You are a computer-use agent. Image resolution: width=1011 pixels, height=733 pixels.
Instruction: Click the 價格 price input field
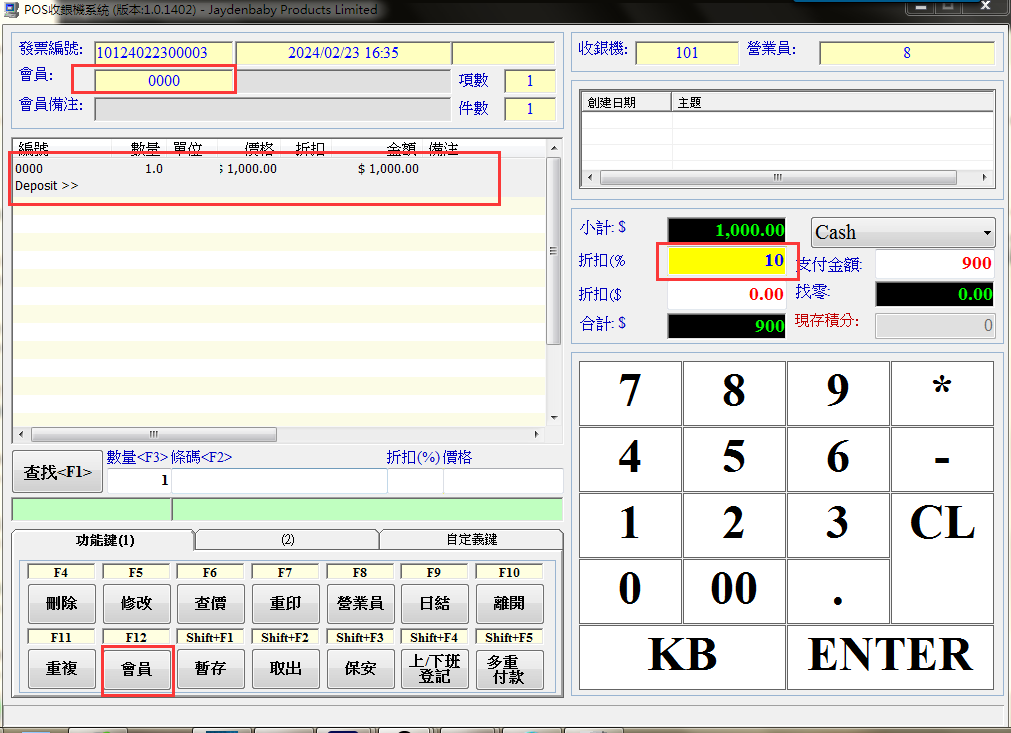(x=503, y=480)
